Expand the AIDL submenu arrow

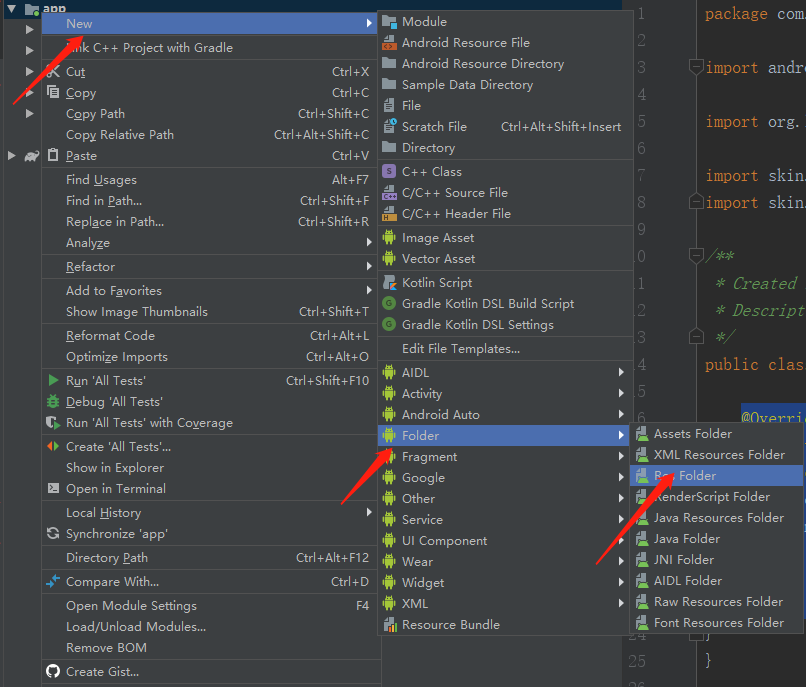621,372
